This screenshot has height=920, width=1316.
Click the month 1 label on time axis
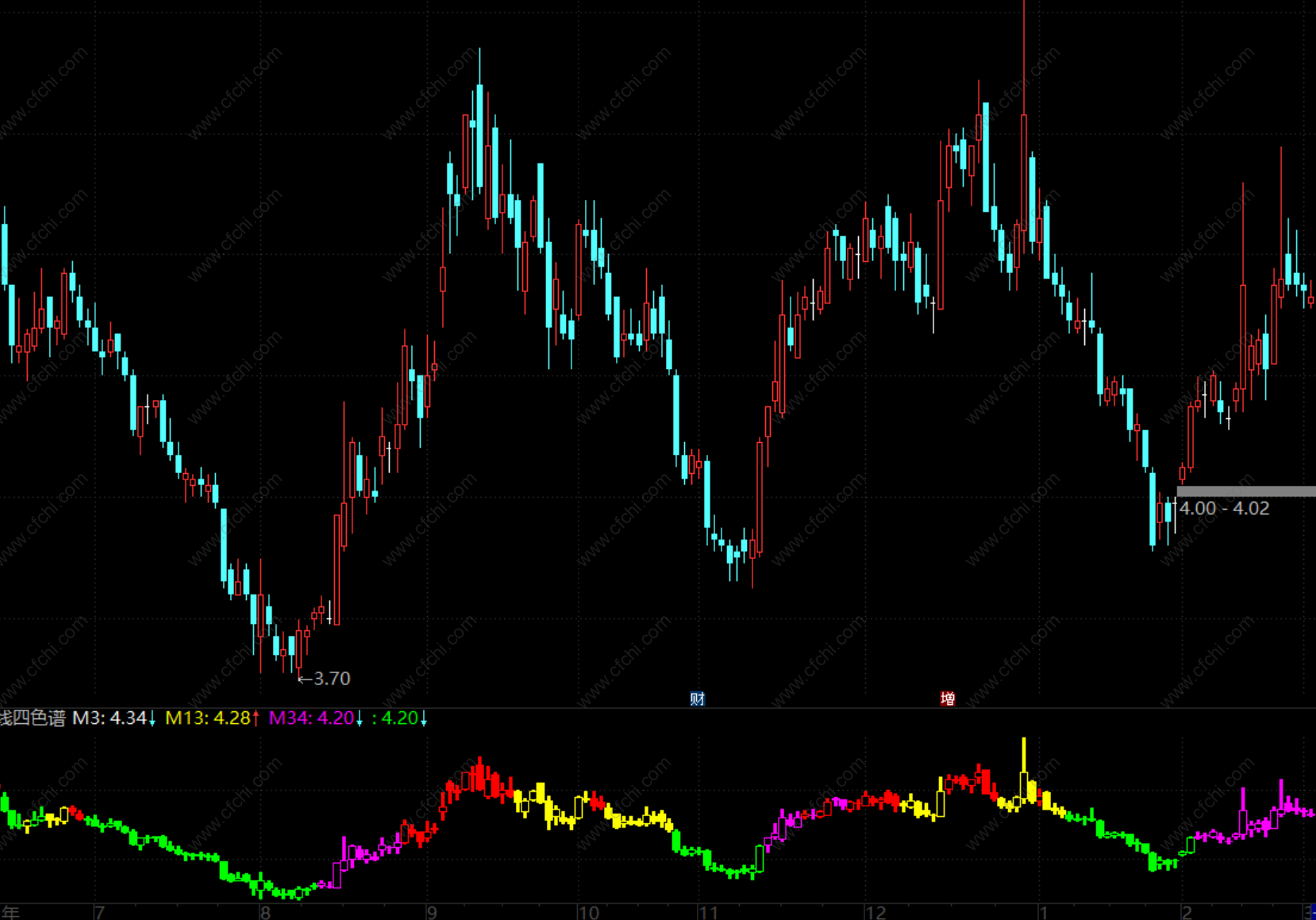(x=1044, y=912)
